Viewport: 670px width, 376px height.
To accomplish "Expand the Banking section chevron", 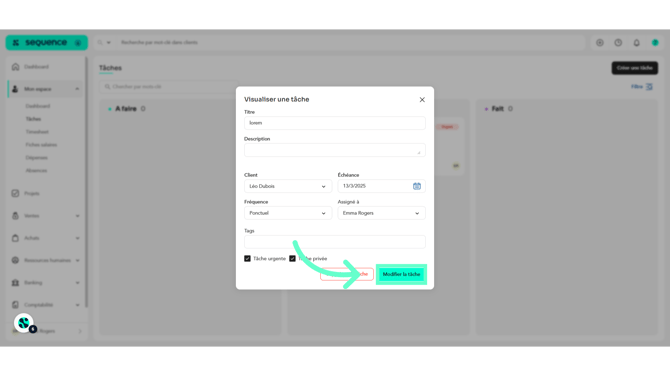I will tap(77, 282).
